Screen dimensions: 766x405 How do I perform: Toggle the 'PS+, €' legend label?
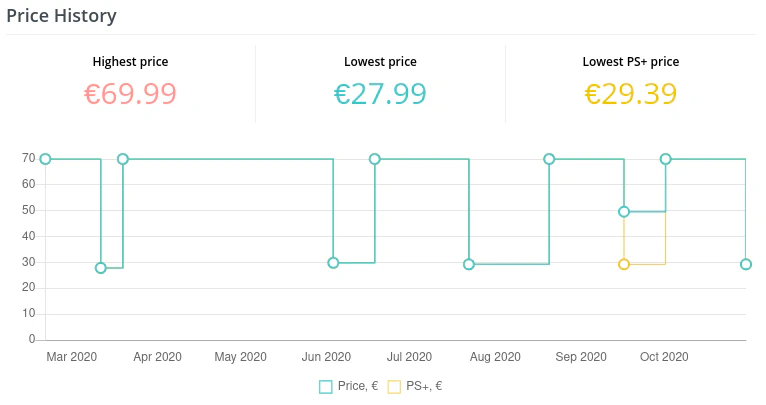tap(424, 386)
